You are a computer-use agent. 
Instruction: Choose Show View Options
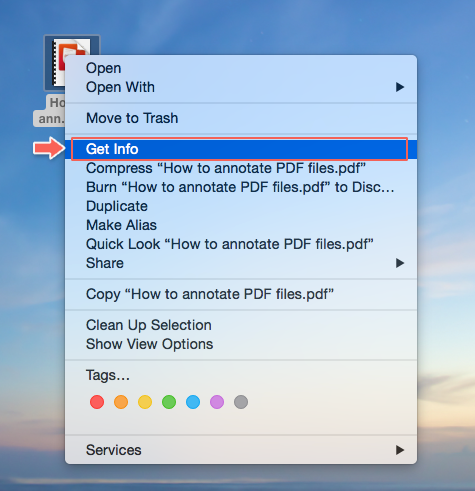click(241, 344)
